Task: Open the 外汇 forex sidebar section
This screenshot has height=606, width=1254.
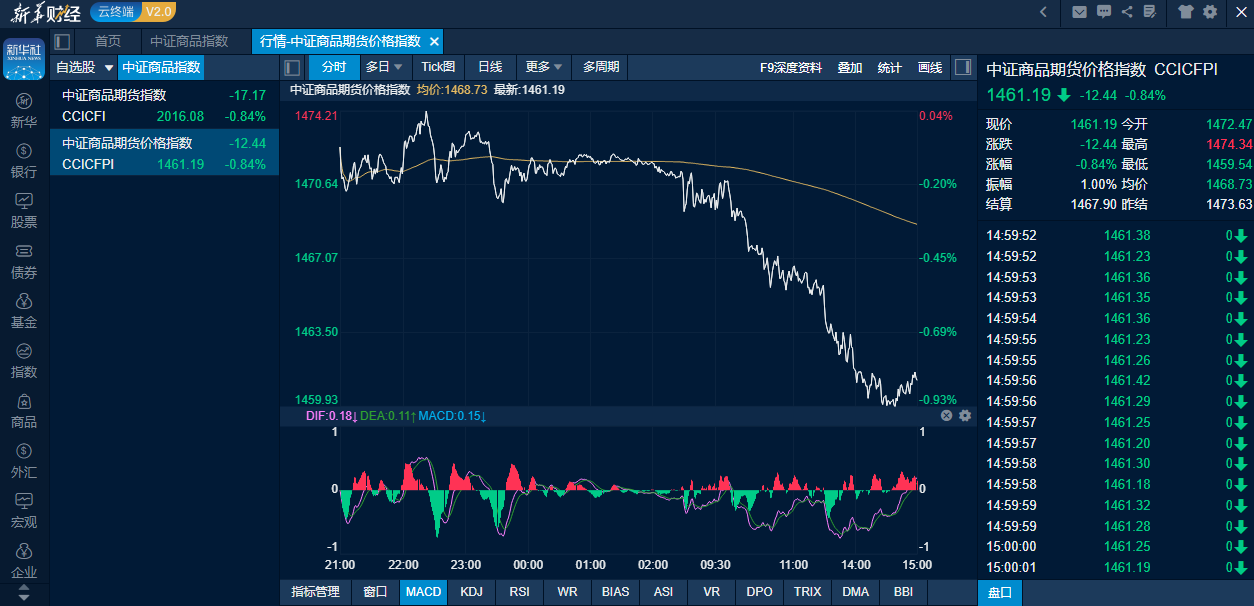Action: (x=24, y=460)
